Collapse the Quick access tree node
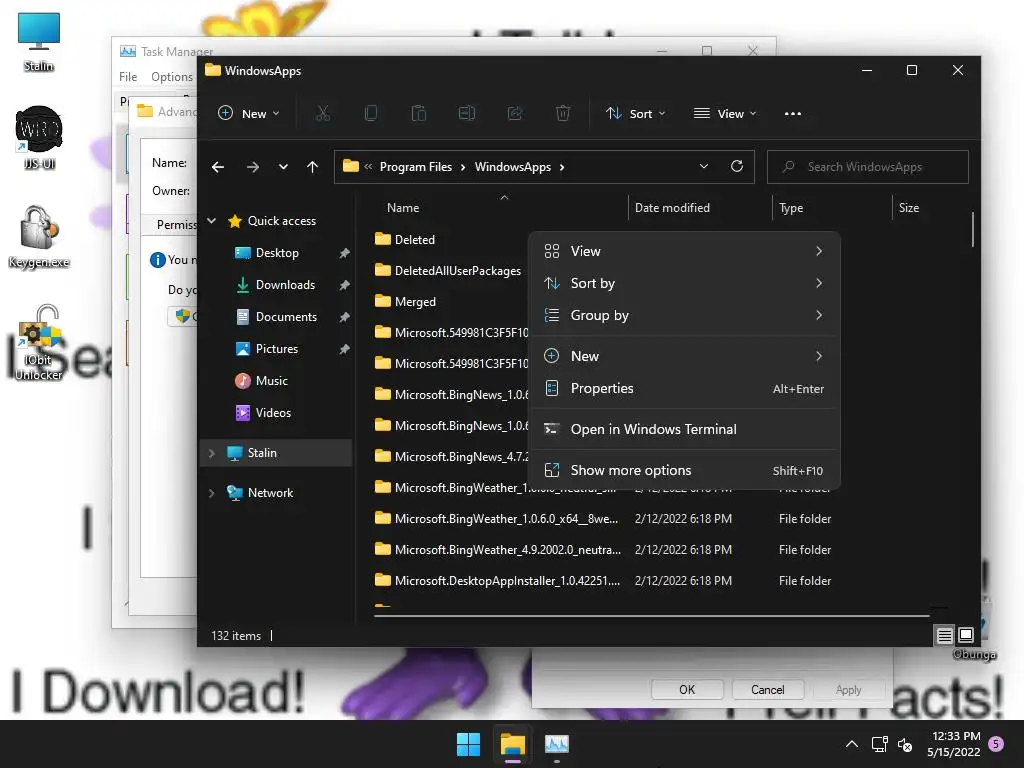The image size is (1024, 768). click(x=212, y=221)
